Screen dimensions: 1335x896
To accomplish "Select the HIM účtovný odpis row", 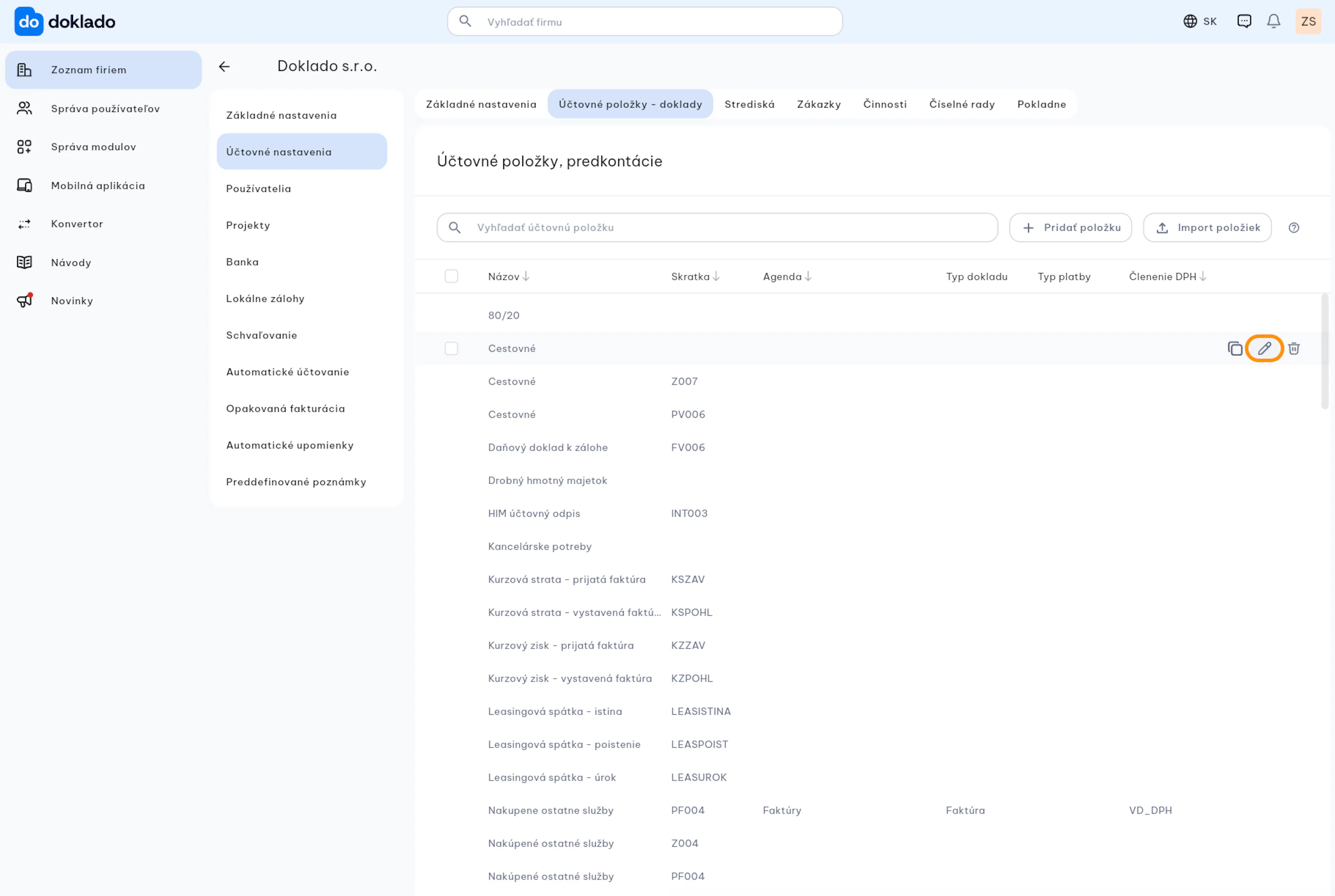I will (x=868, y=513).
